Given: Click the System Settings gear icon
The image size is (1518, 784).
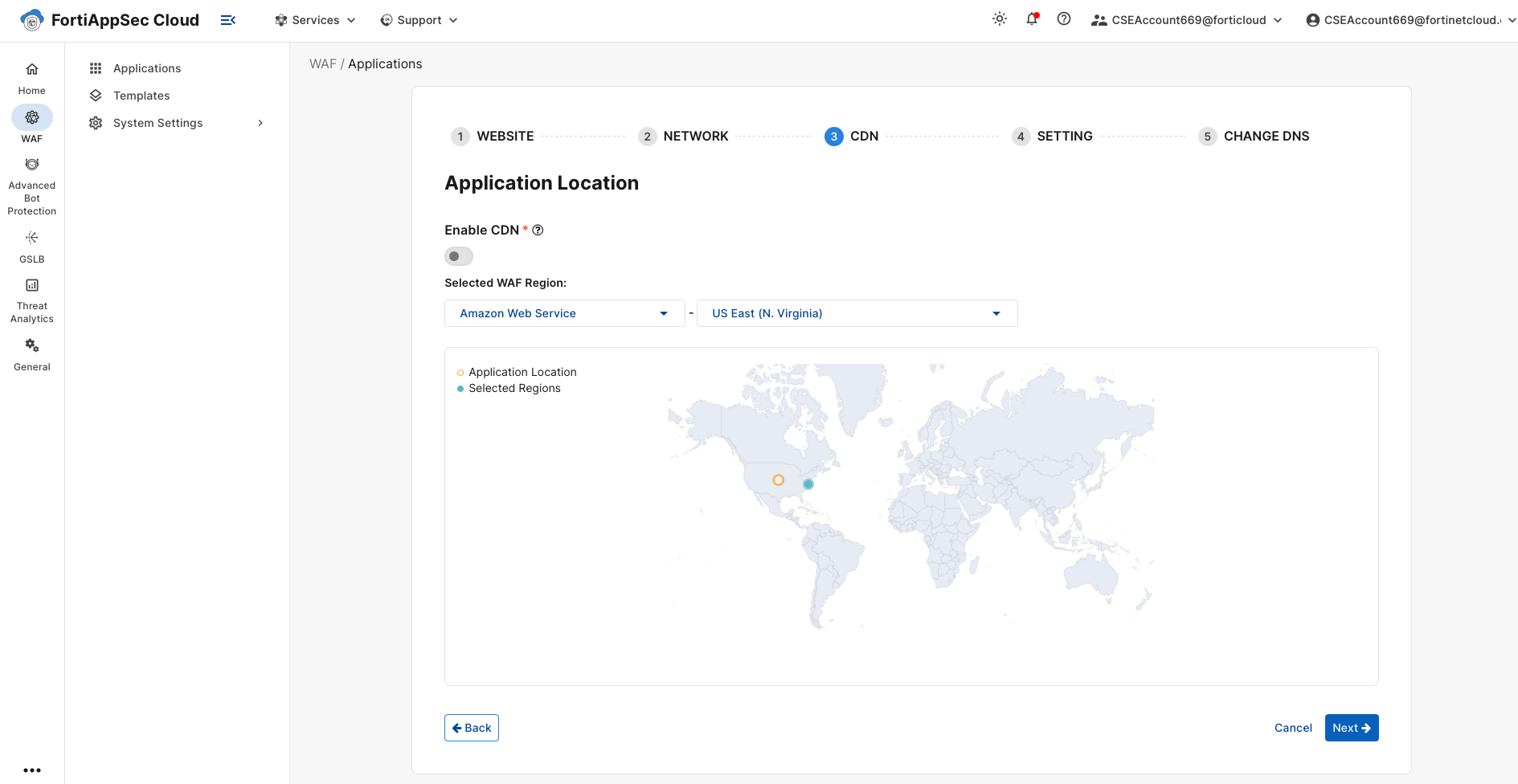Looking at the screenshot, I should pos(96,123).
